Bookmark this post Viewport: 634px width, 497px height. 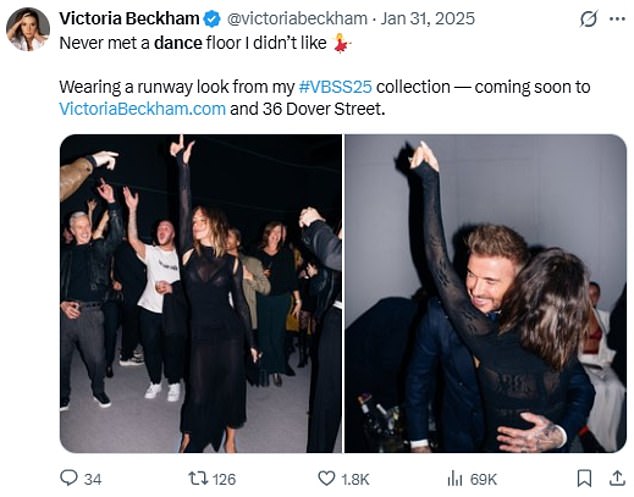click(585, 478)
